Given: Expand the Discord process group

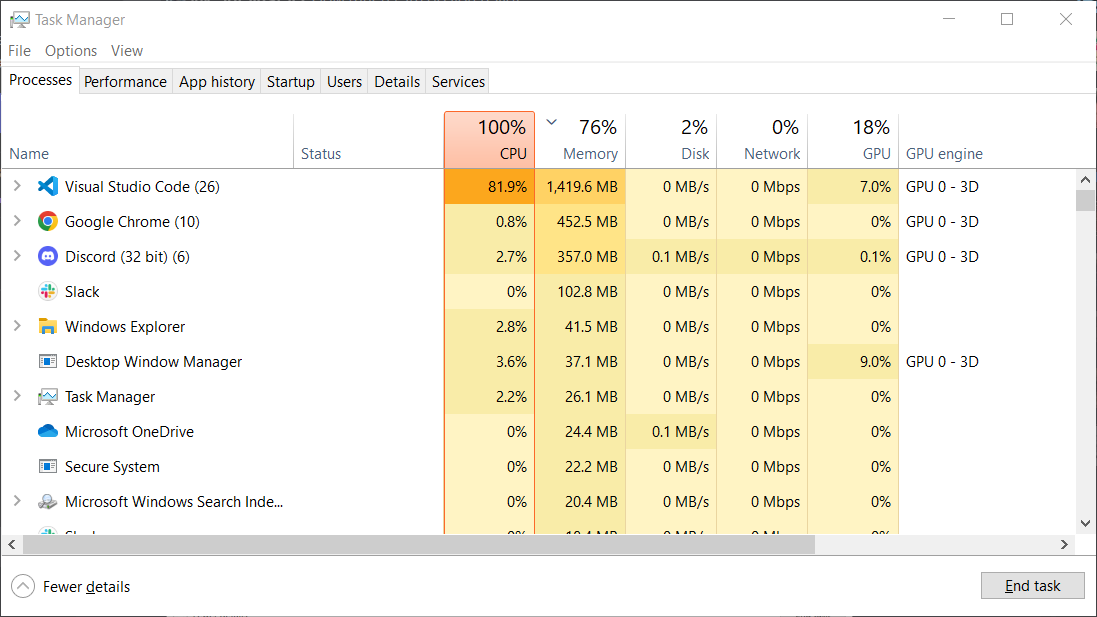Looking at the screenshot, I should pyautogui.click(x=17, y=256).
